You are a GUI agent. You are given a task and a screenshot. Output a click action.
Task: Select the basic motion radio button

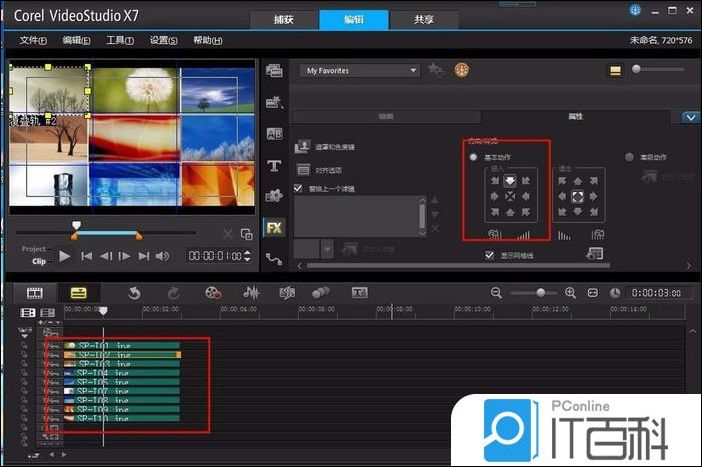click(473, 157)
